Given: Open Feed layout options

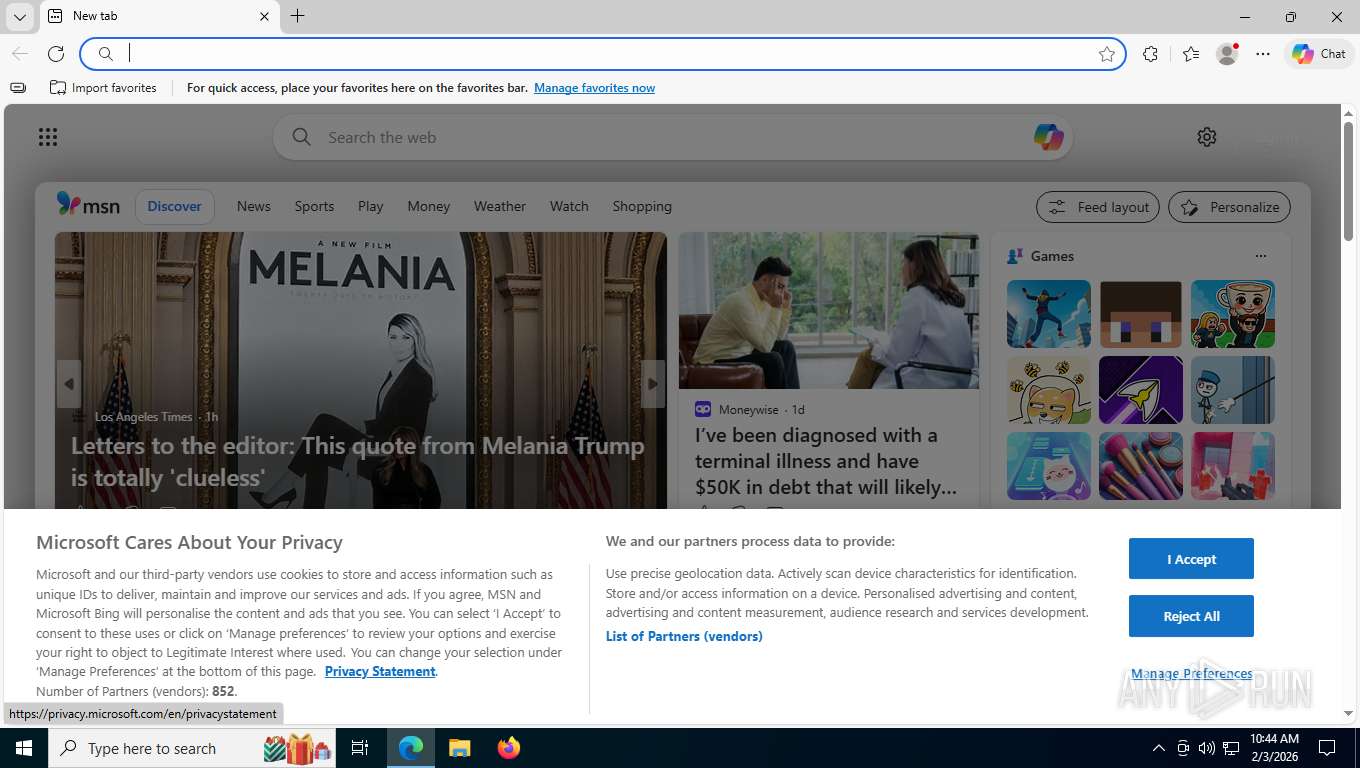Looking at the screenshot, I should 1098,207.
